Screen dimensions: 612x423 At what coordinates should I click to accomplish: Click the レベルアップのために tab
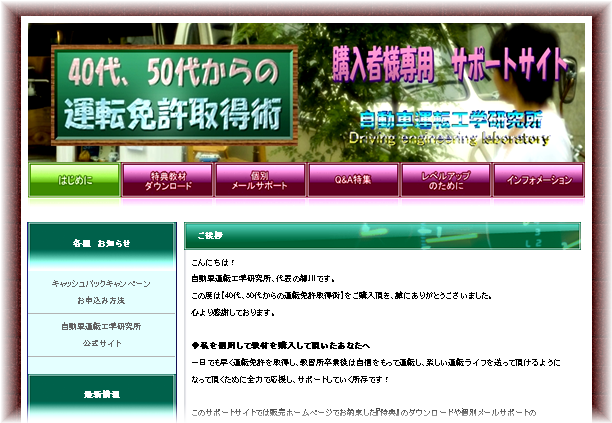tap(445, 180)
